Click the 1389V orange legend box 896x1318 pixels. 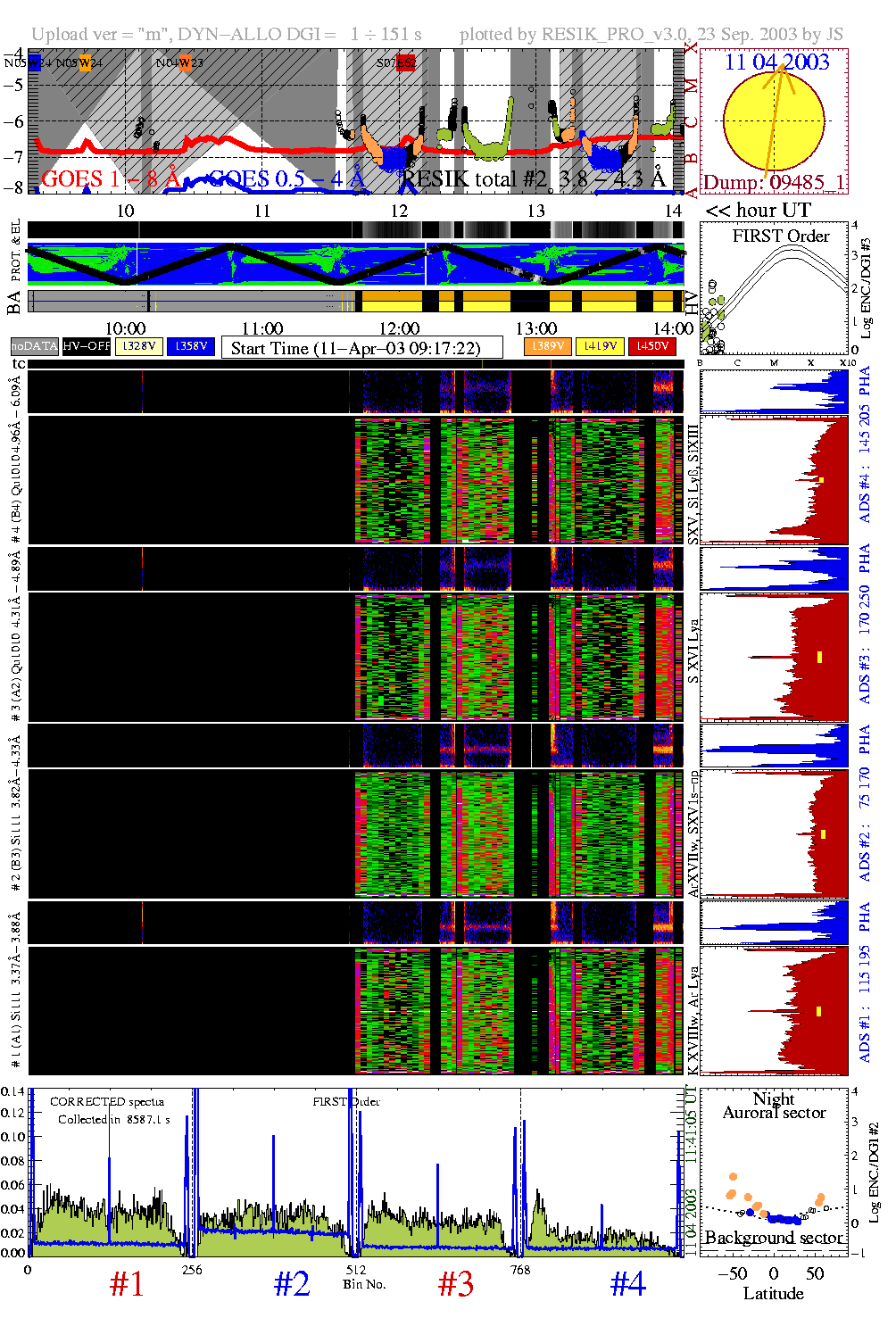pos(547,346)
